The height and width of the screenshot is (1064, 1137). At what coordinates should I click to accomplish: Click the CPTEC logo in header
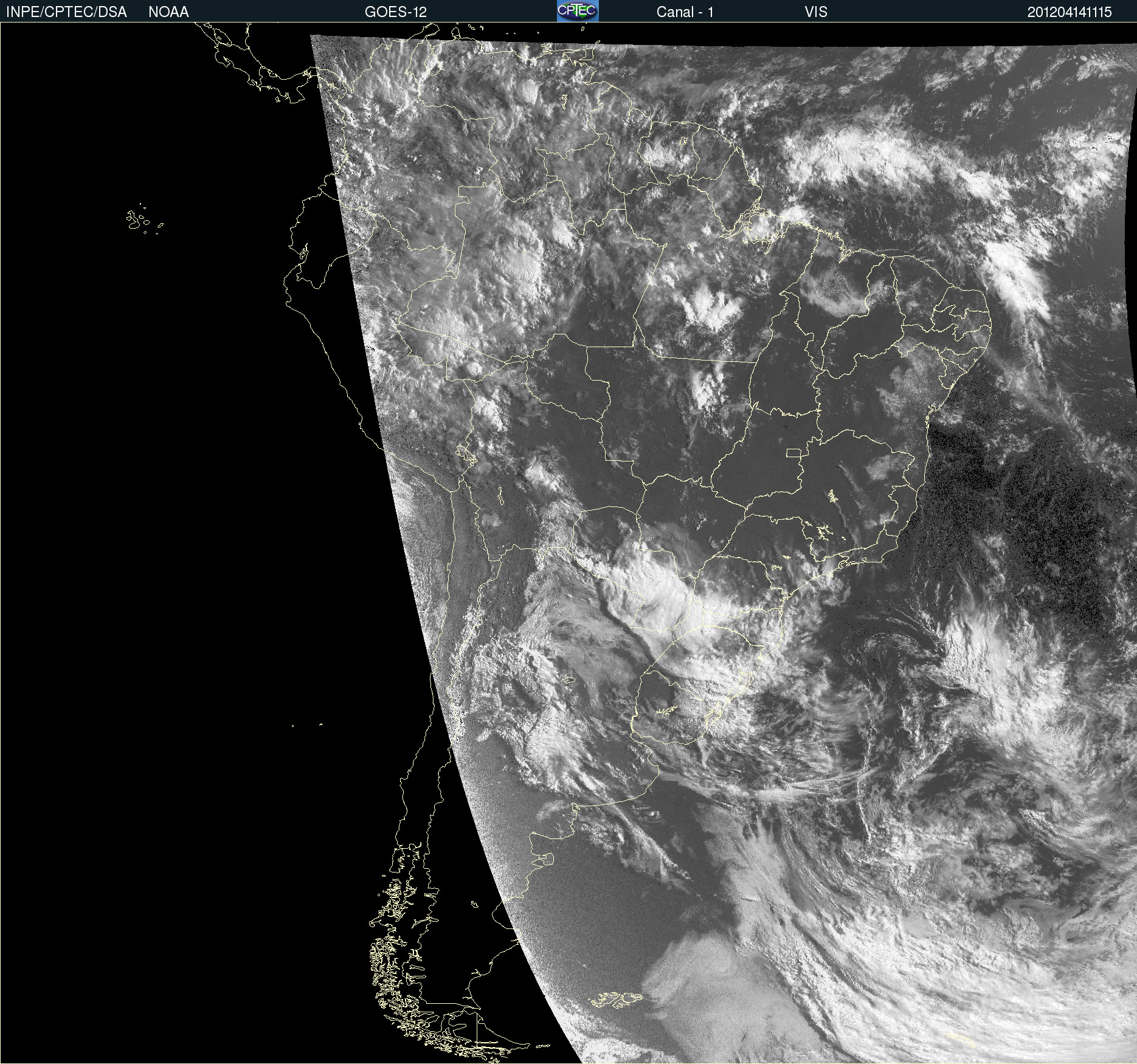click(578, 11)
